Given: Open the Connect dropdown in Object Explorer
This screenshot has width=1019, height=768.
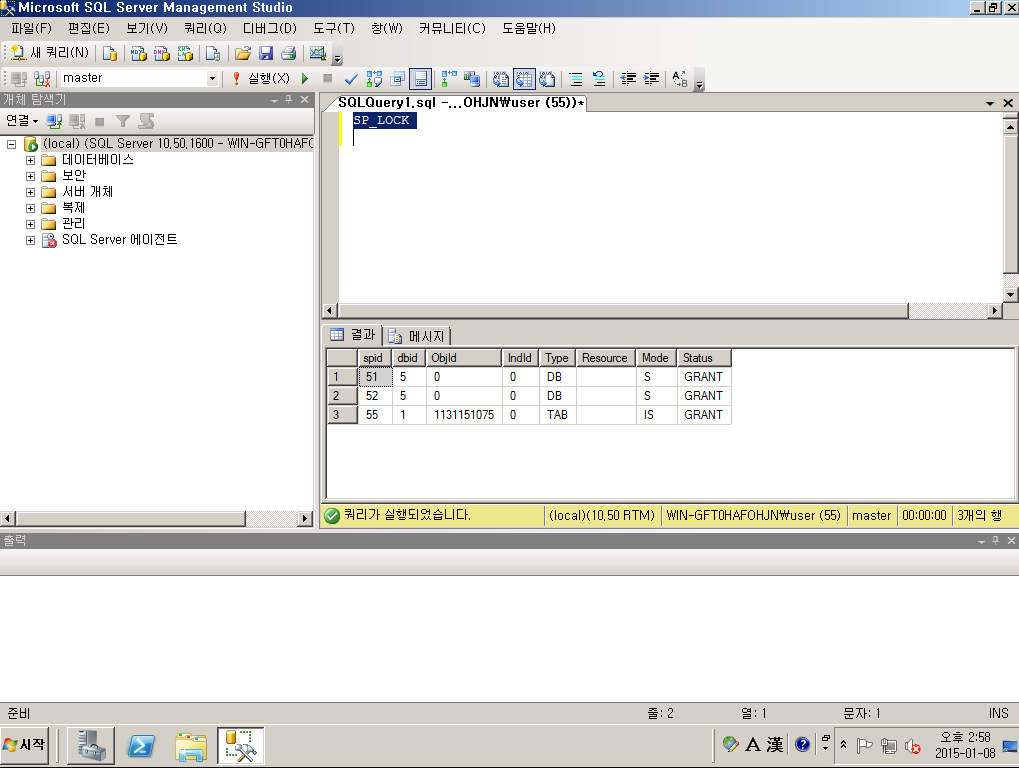Looking at the screenshot, I should coord(22,121).
